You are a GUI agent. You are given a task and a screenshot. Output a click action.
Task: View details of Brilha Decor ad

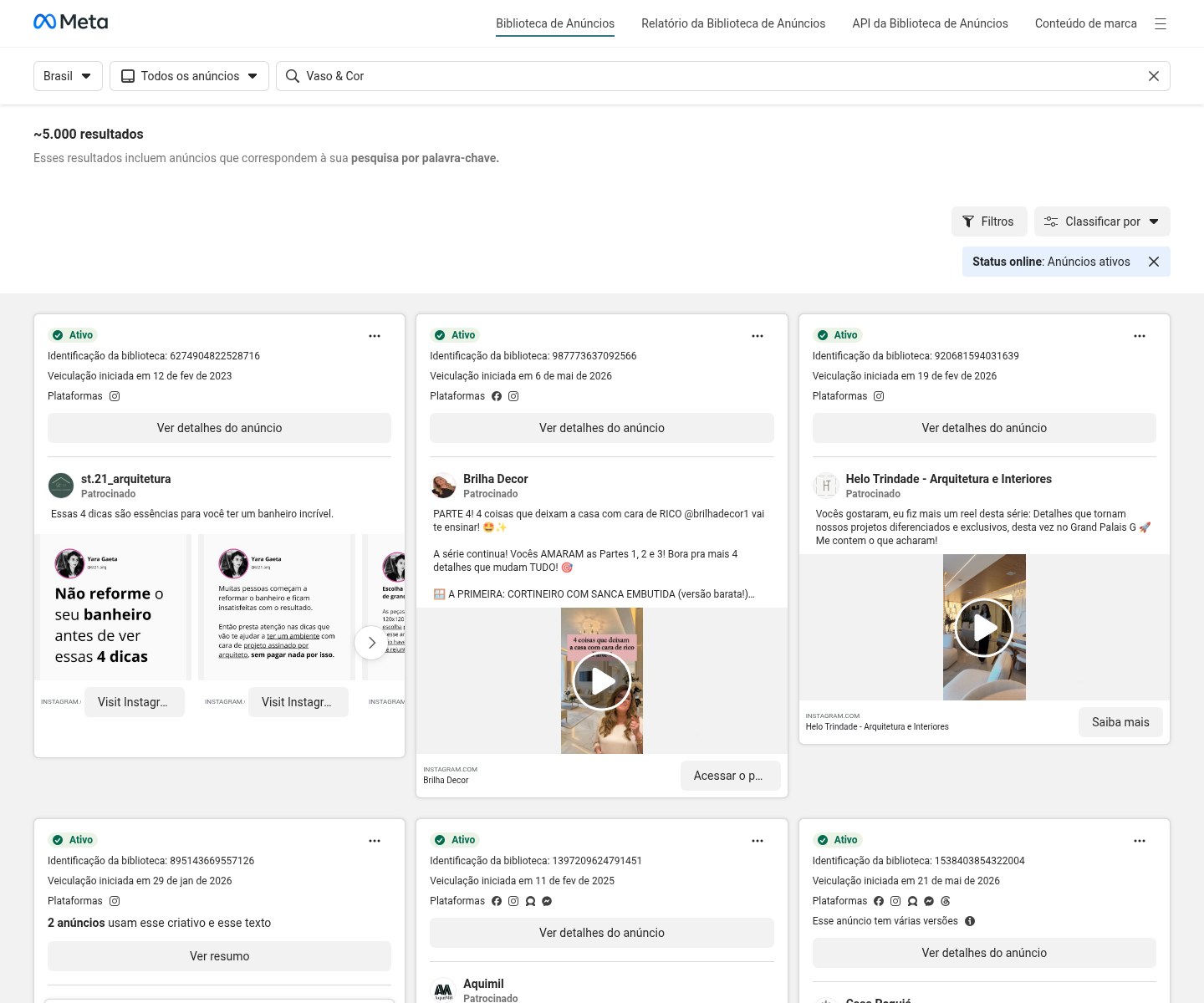tap(602, 428)
